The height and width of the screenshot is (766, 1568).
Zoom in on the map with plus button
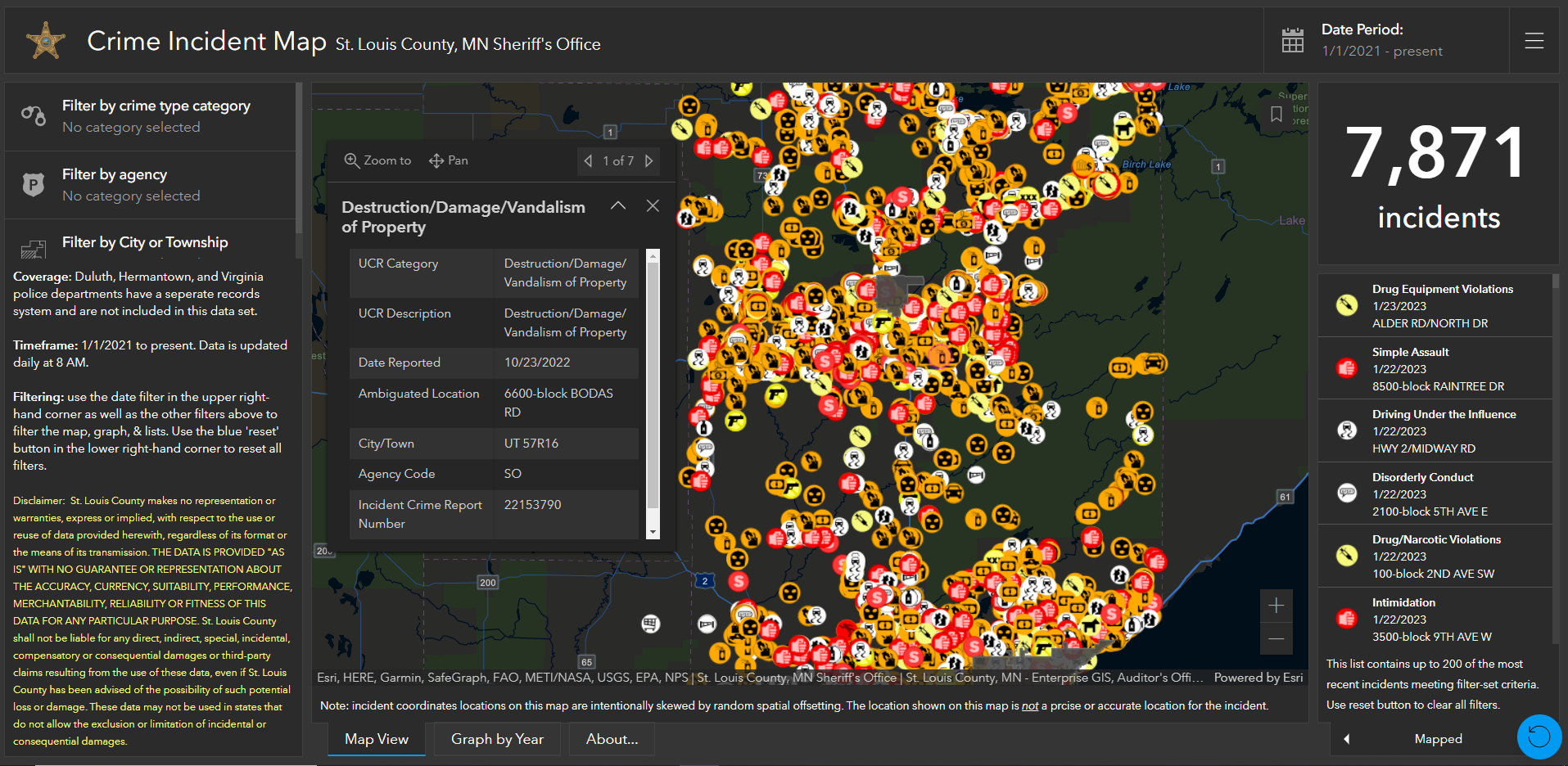[1276, 606]
